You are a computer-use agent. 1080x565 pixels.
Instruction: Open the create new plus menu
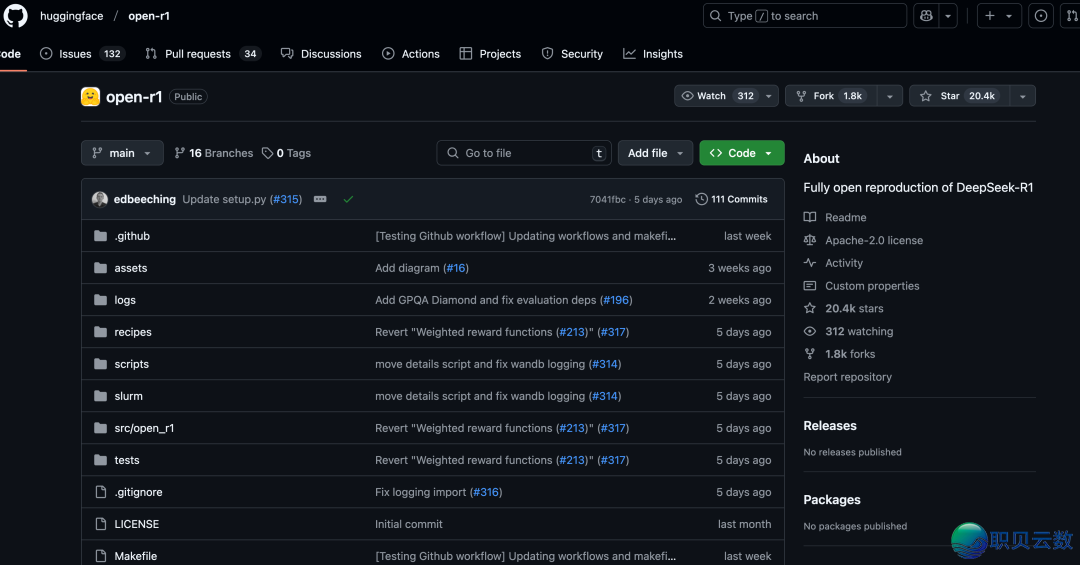999,15
